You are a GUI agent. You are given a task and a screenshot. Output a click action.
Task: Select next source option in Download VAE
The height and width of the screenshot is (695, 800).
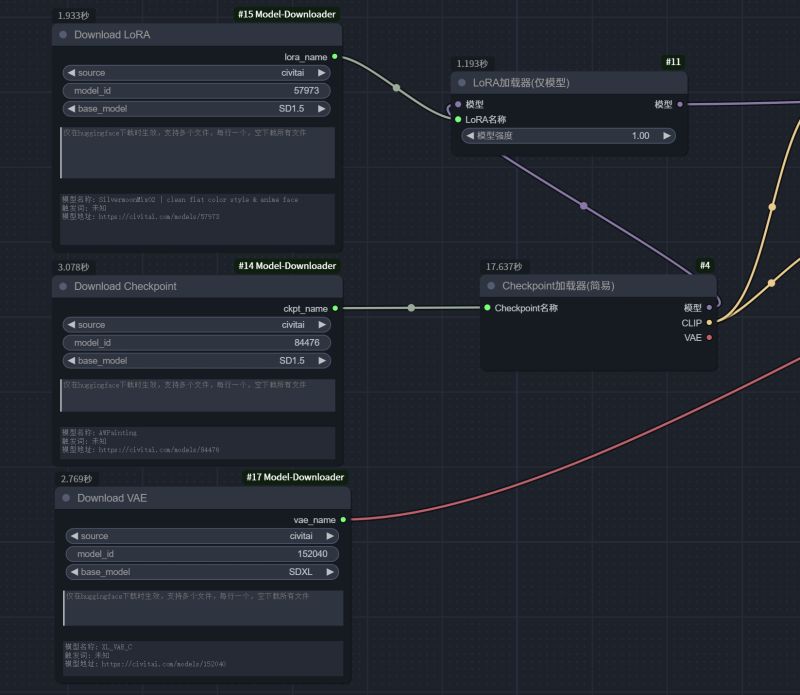tap(330, 536)
